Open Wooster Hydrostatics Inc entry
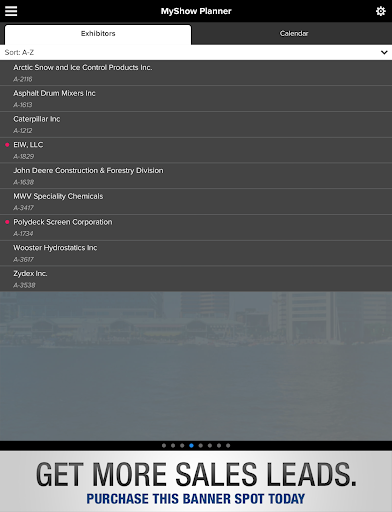This screenshot has height=512, width=392. pyautogui.click(x=196, y=253)
